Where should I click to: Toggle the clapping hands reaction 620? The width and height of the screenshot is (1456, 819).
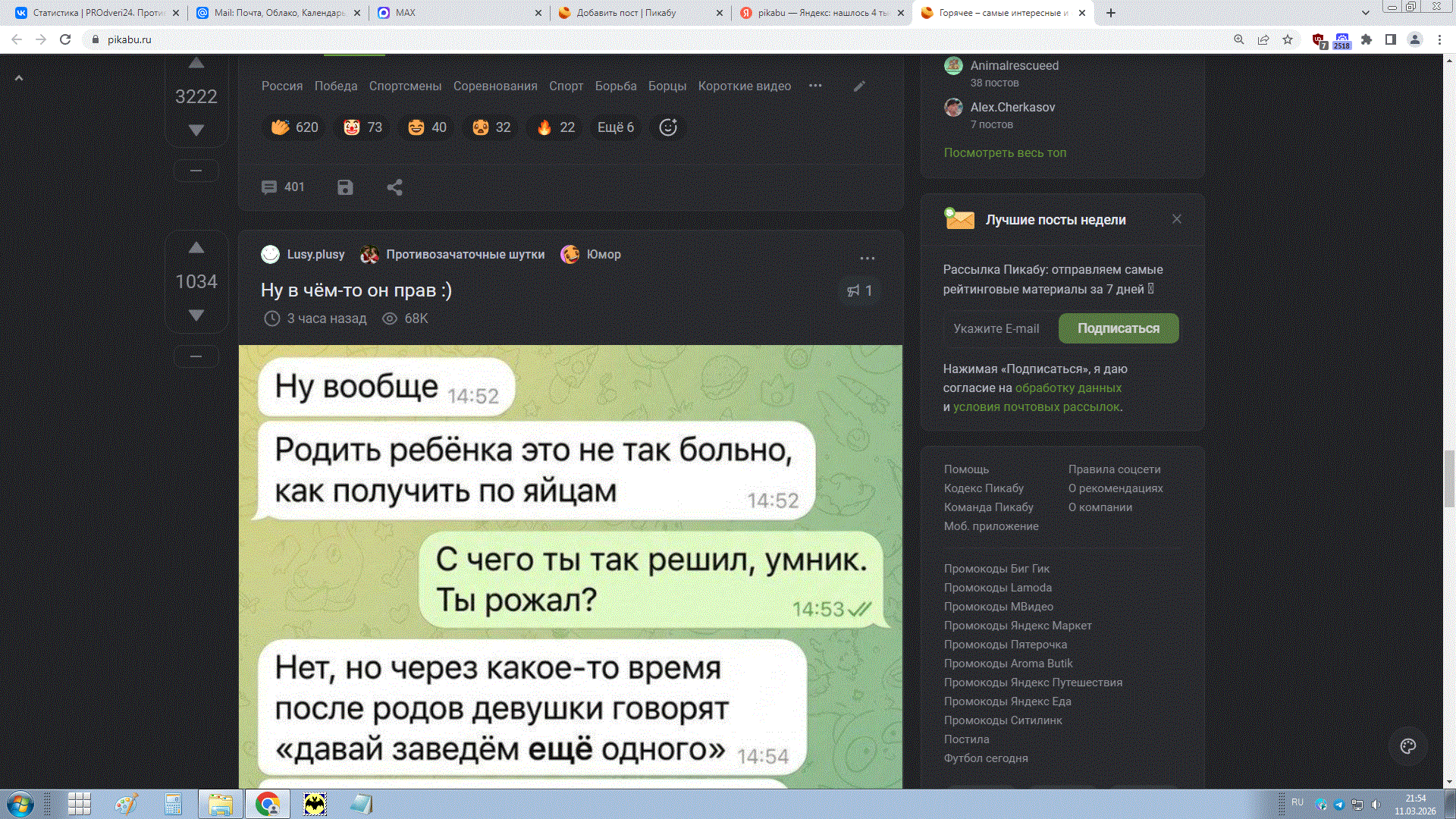pos(294,127)
